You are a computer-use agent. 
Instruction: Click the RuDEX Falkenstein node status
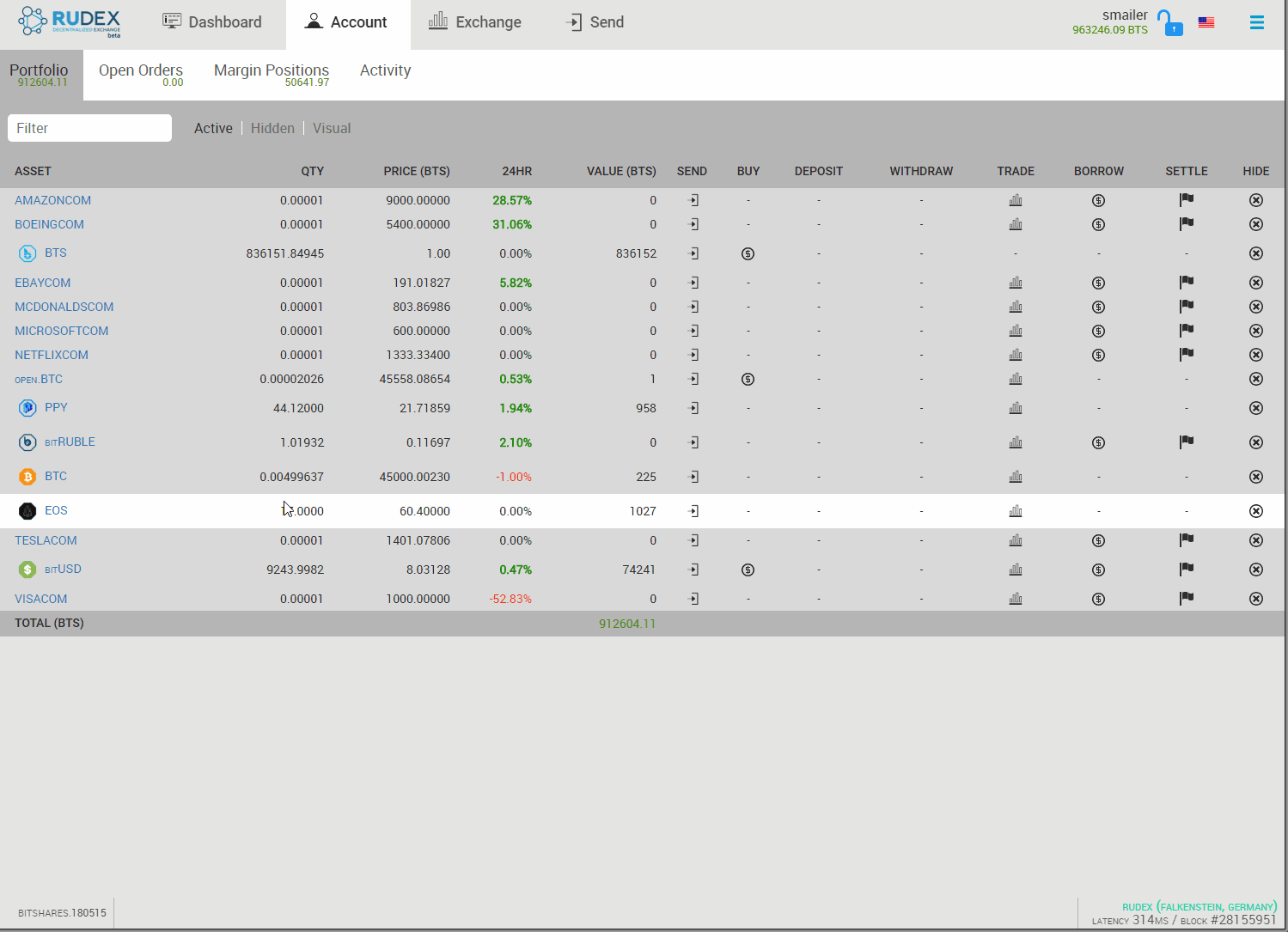click(x=1199, y=907)
